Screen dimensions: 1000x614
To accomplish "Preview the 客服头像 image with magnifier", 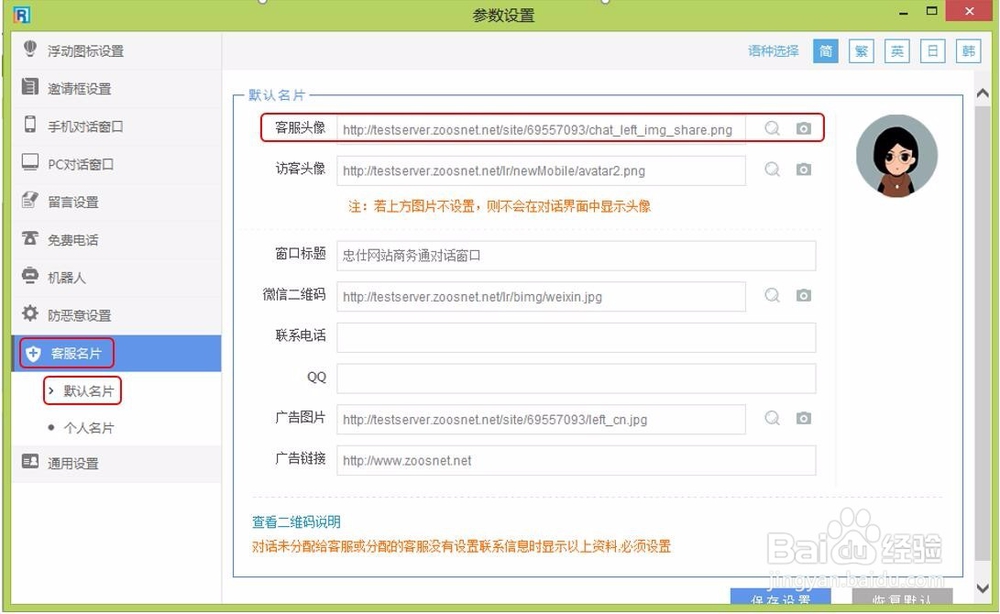I will pyautogui.click(x=772, y=128).
